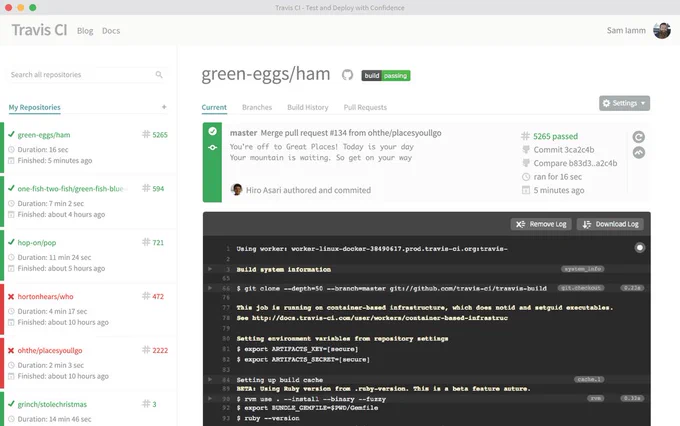
Task: Click the green-eggs/ham page heading
Action: (x=265, y=74)
